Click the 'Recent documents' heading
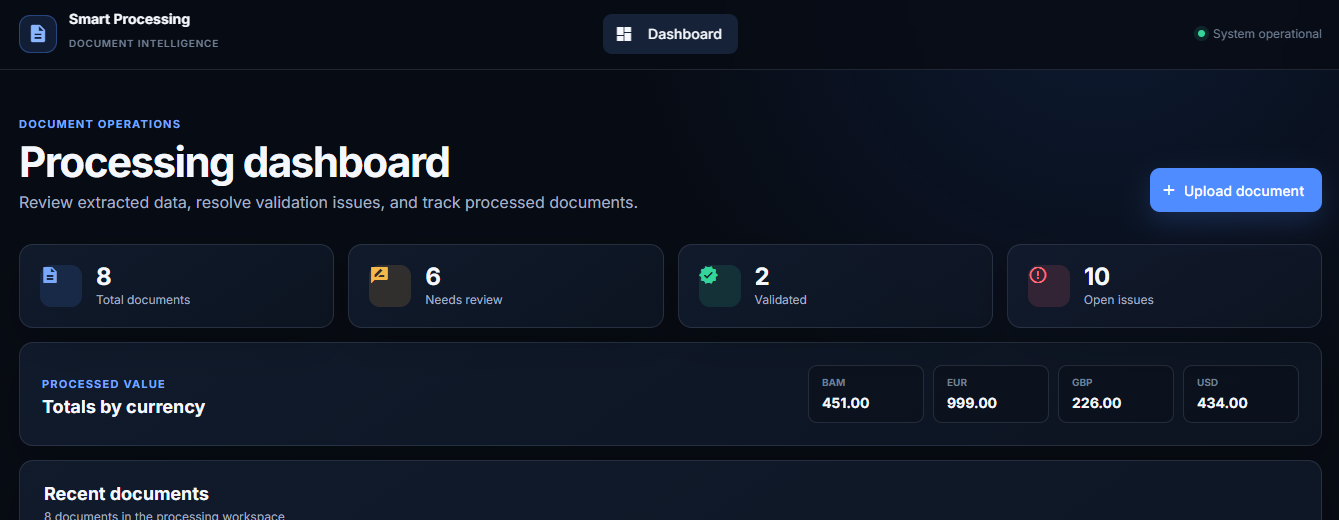The width and height of the screenshot is (1339, 520). 127,494
